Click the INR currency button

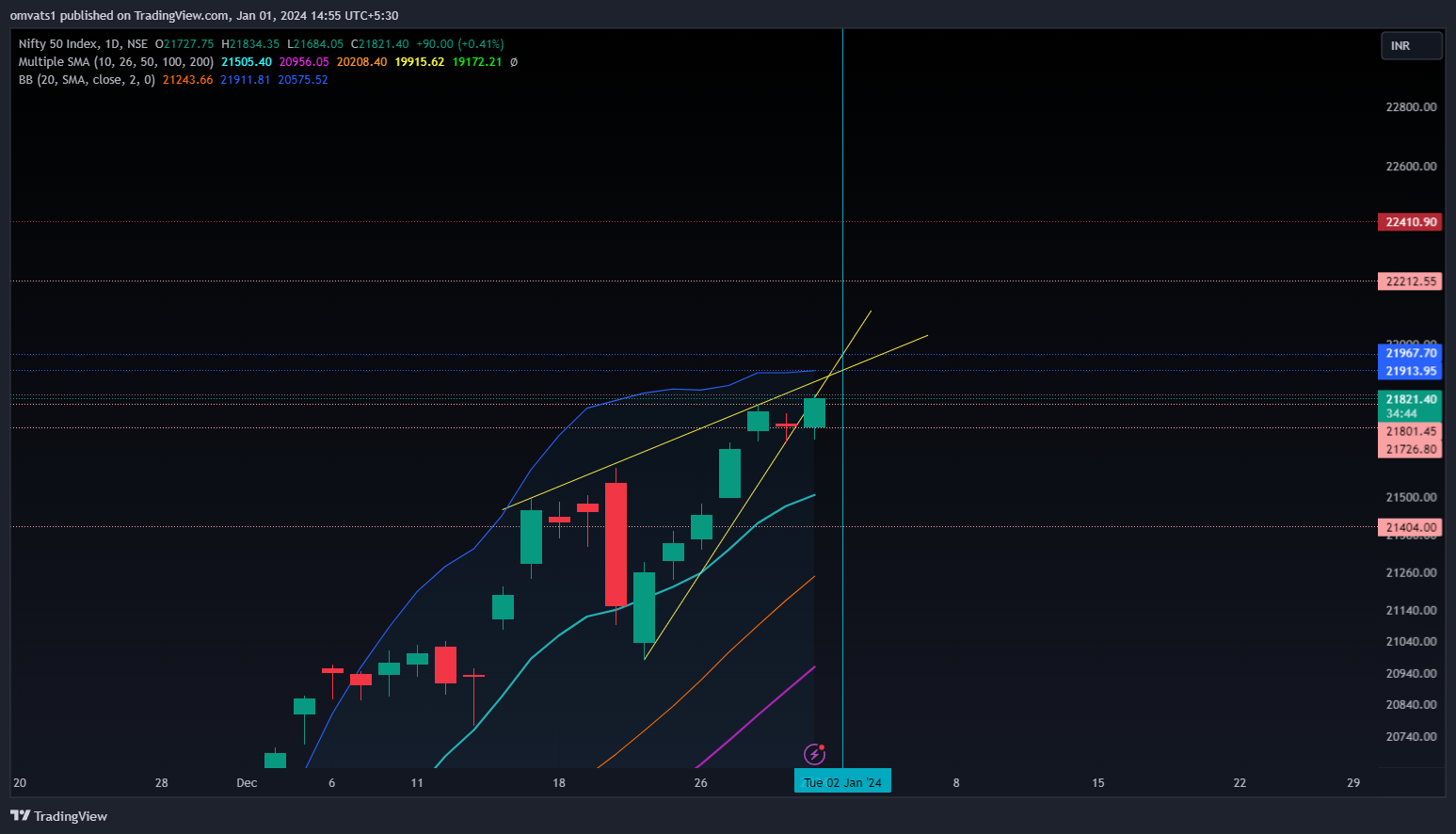[1411, 46]
